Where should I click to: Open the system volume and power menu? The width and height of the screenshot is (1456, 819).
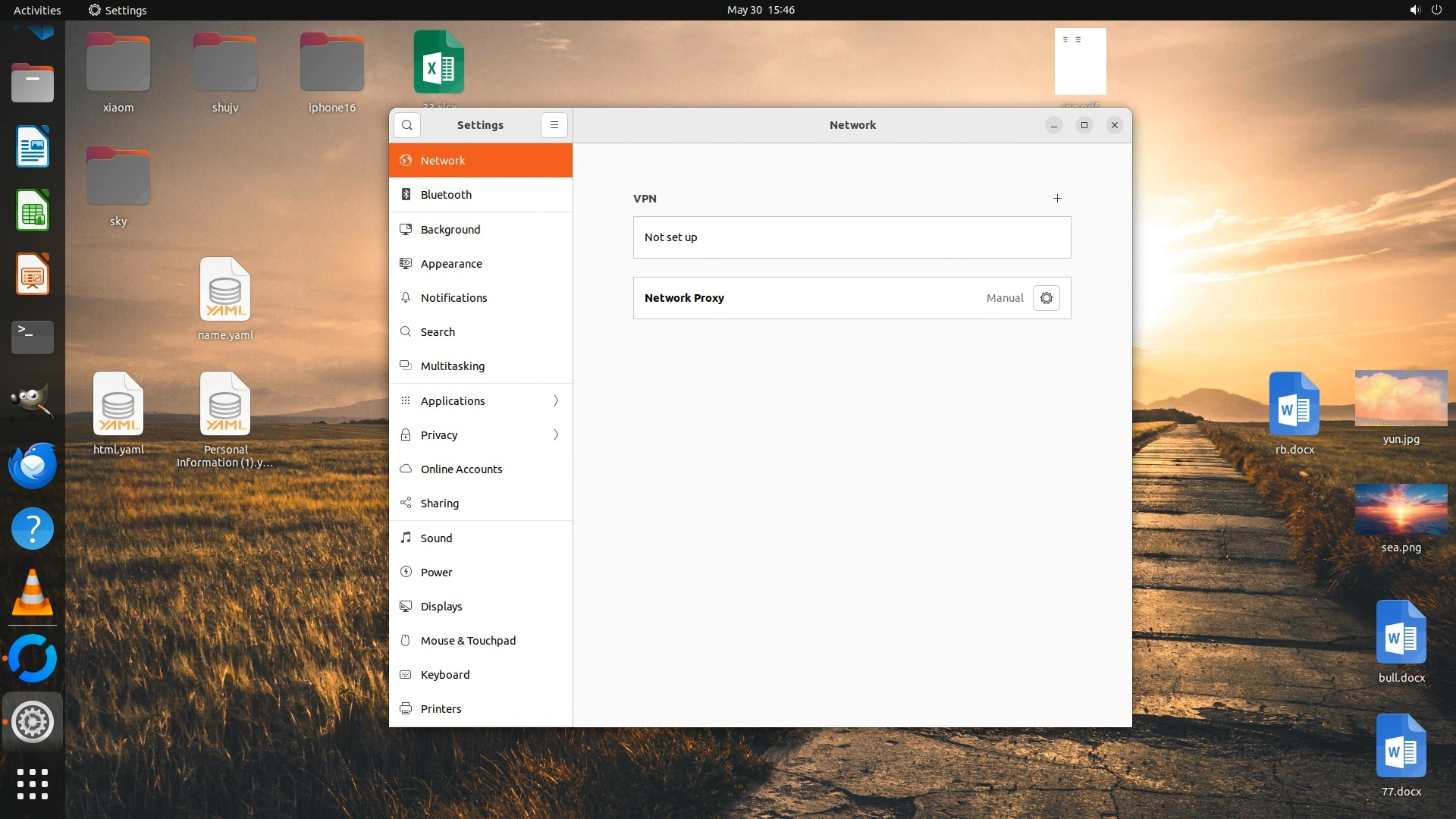click(1425, 10)
